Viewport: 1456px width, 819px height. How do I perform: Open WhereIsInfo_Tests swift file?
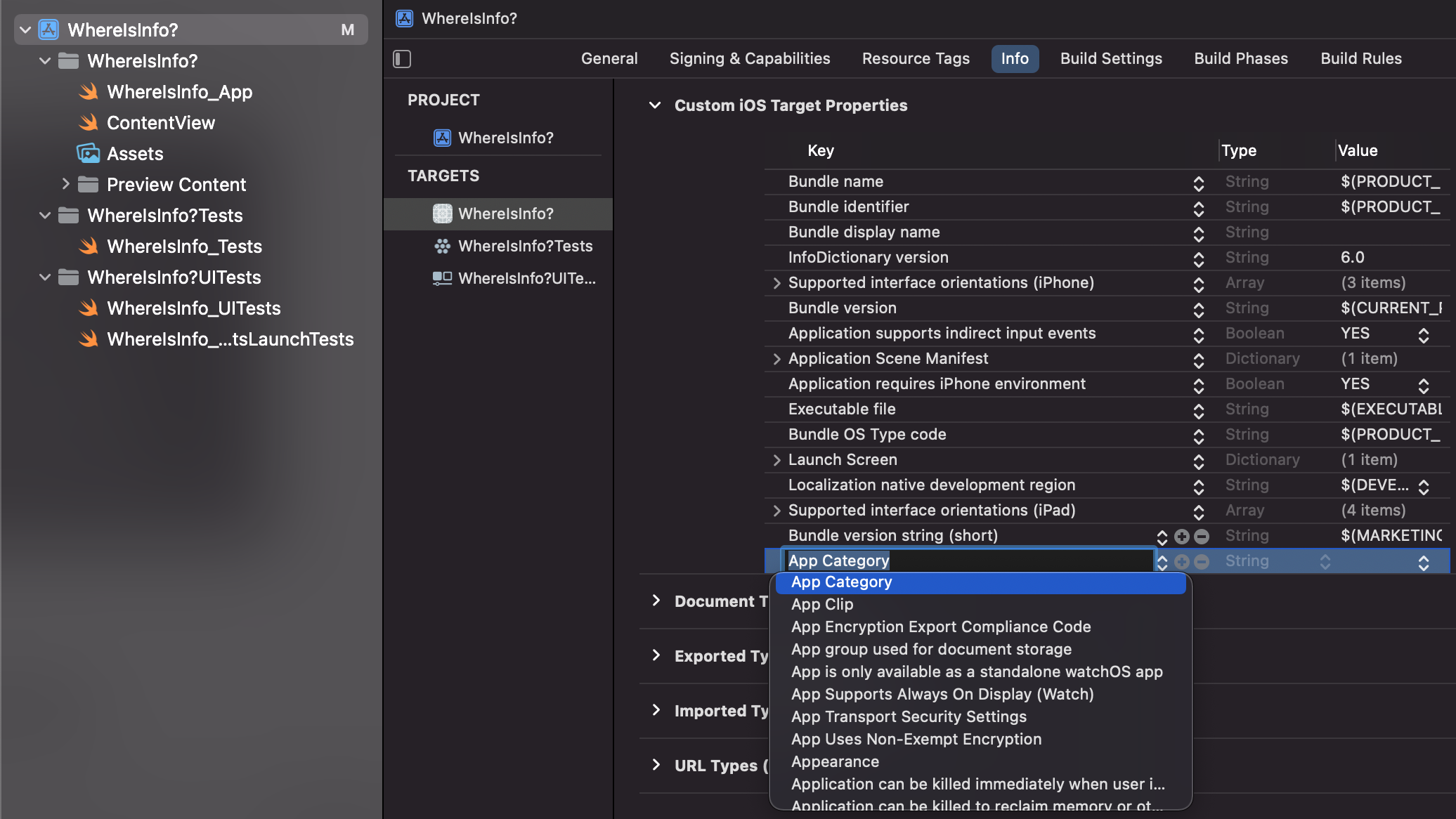(x=184, y=247)
